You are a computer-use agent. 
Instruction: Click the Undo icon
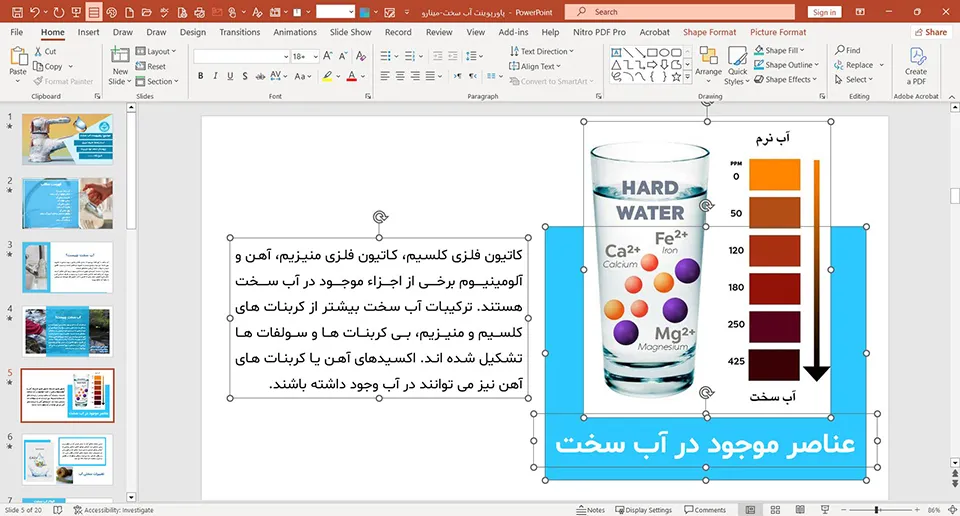pos(34,12)
